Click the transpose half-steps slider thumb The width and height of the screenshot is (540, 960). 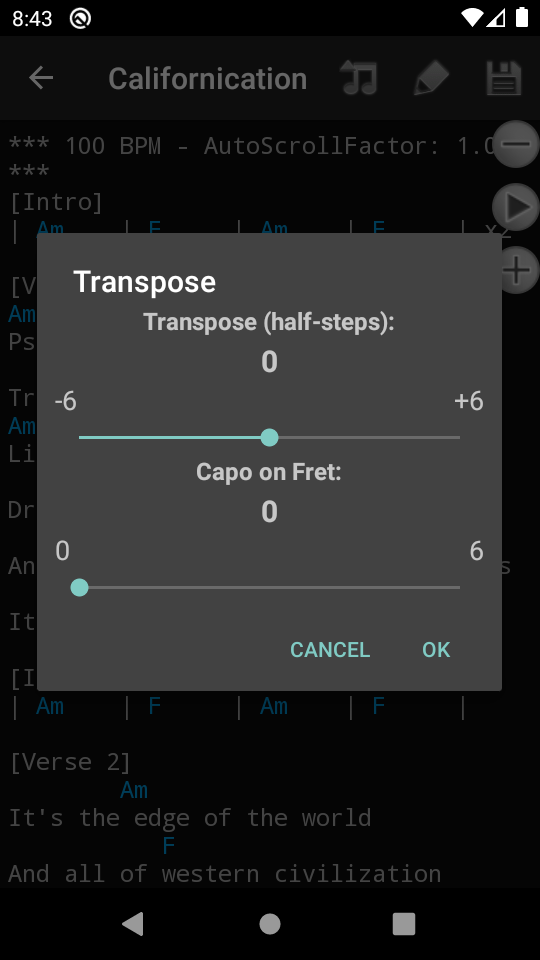tap(269, 438)
